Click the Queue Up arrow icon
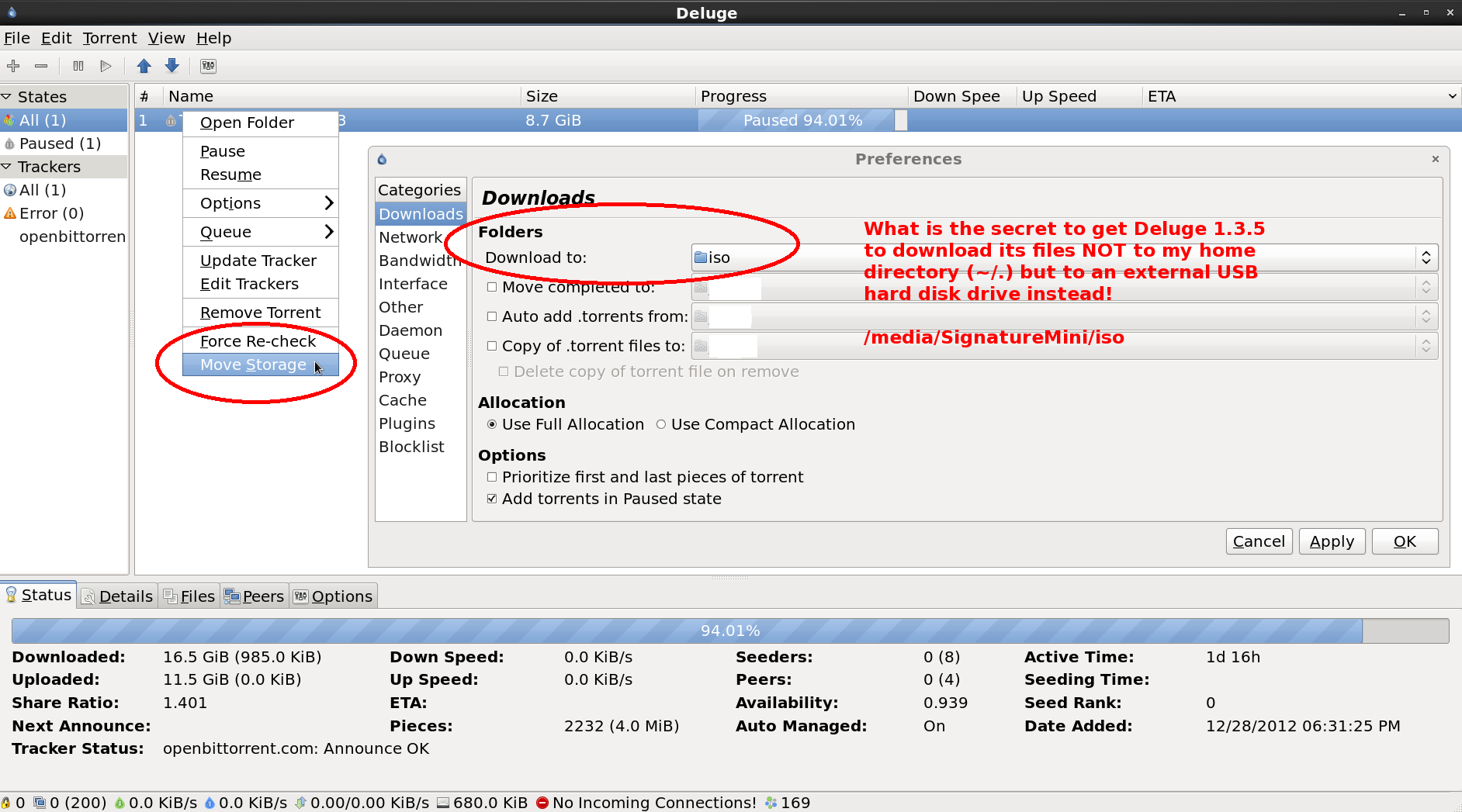This screenshot has height=812, width=1462. click(x=144, y=66)
